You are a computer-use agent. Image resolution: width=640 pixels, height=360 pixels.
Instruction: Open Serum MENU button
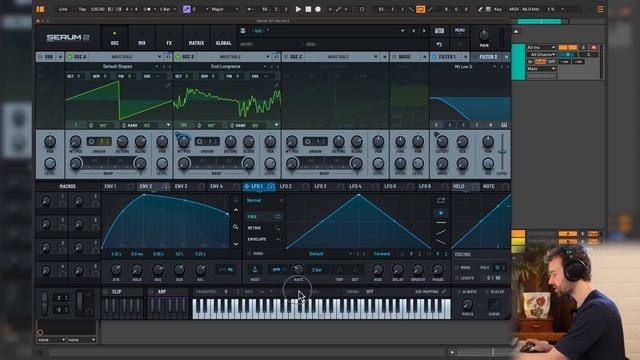click(460, 31)
